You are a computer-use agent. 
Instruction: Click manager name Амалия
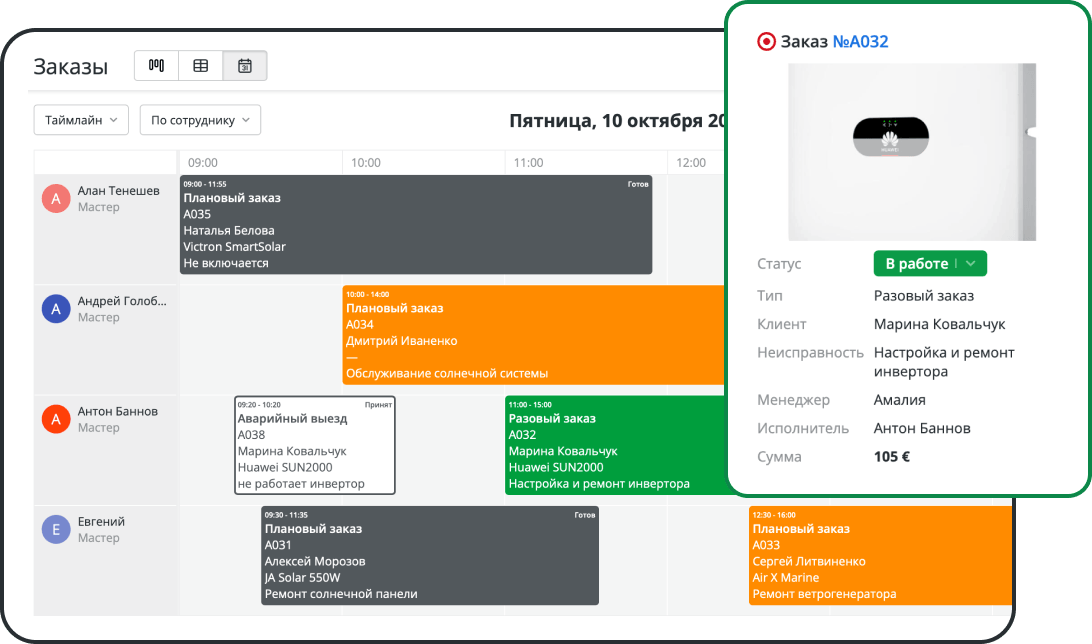tap(900, 400)
